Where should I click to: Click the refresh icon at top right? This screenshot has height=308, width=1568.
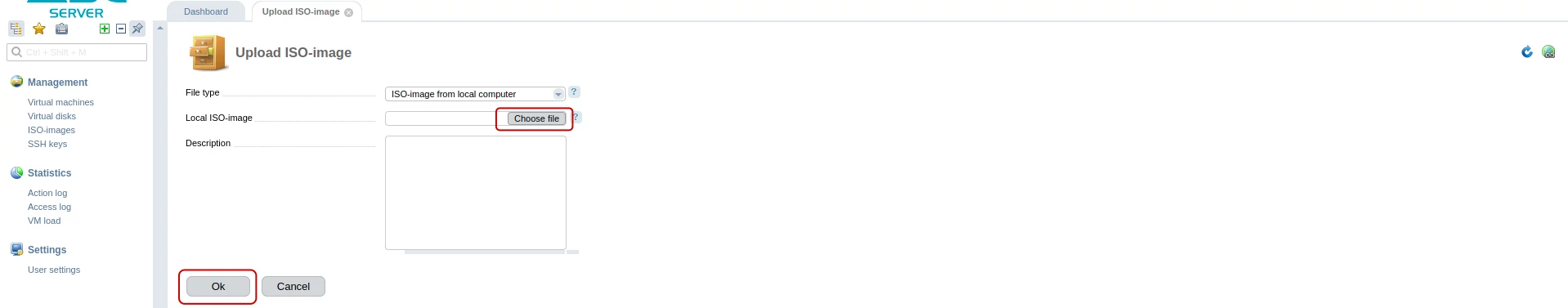click(1526, 51)
